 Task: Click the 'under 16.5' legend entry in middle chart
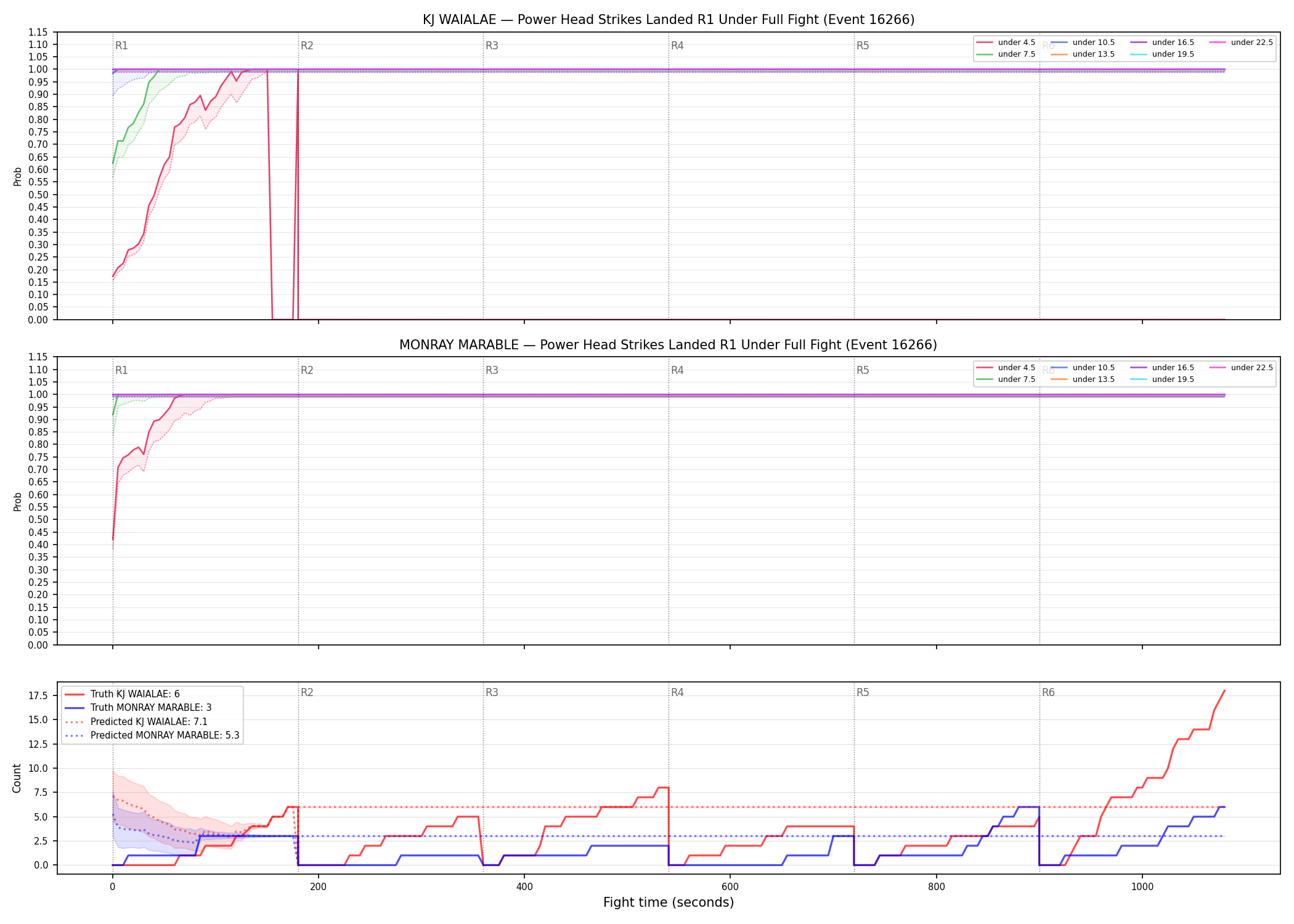pos(1162,368)
